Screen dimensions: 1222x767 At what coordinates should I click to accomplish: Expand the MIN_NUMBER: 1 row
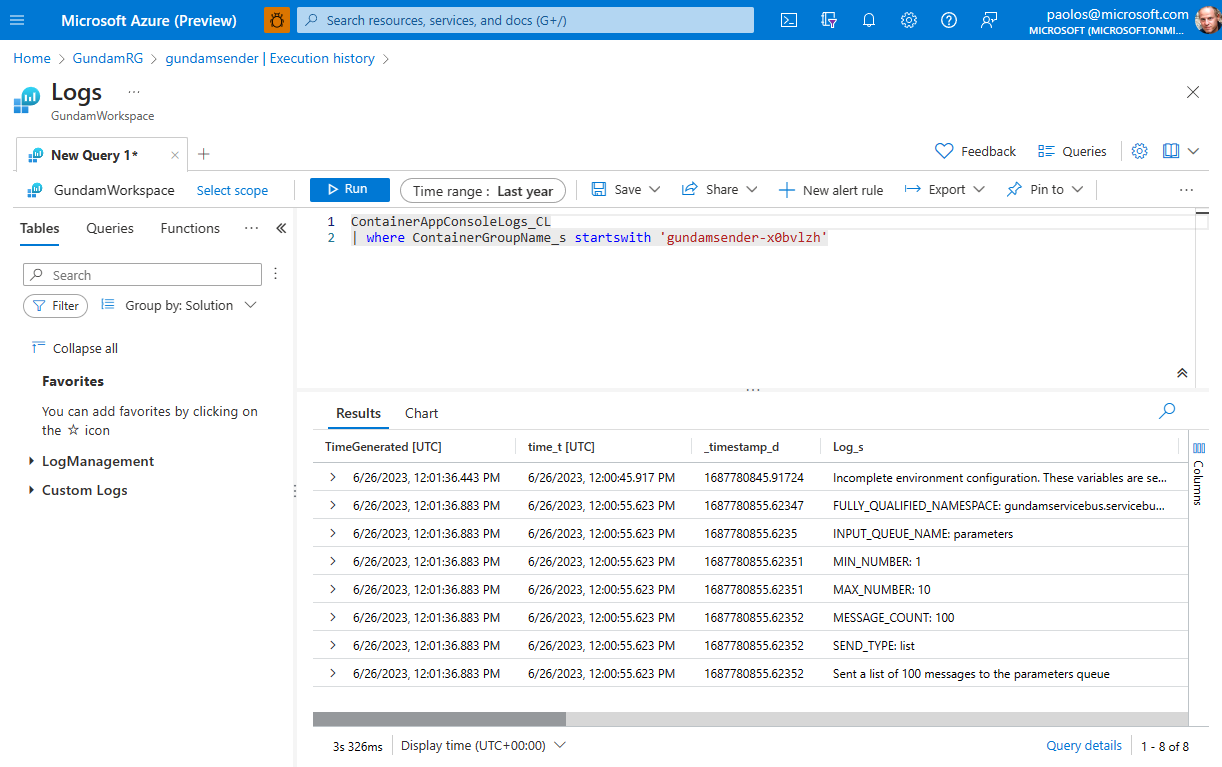click(x=333, y=562)
